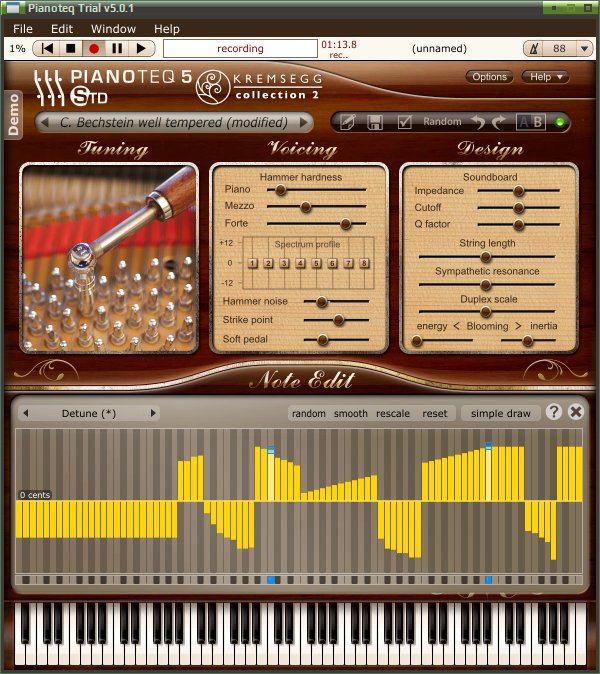Image resolution: width=600 pixels, height=674 pixels.
Task: Open the File menu
Action: coord(23,29)
